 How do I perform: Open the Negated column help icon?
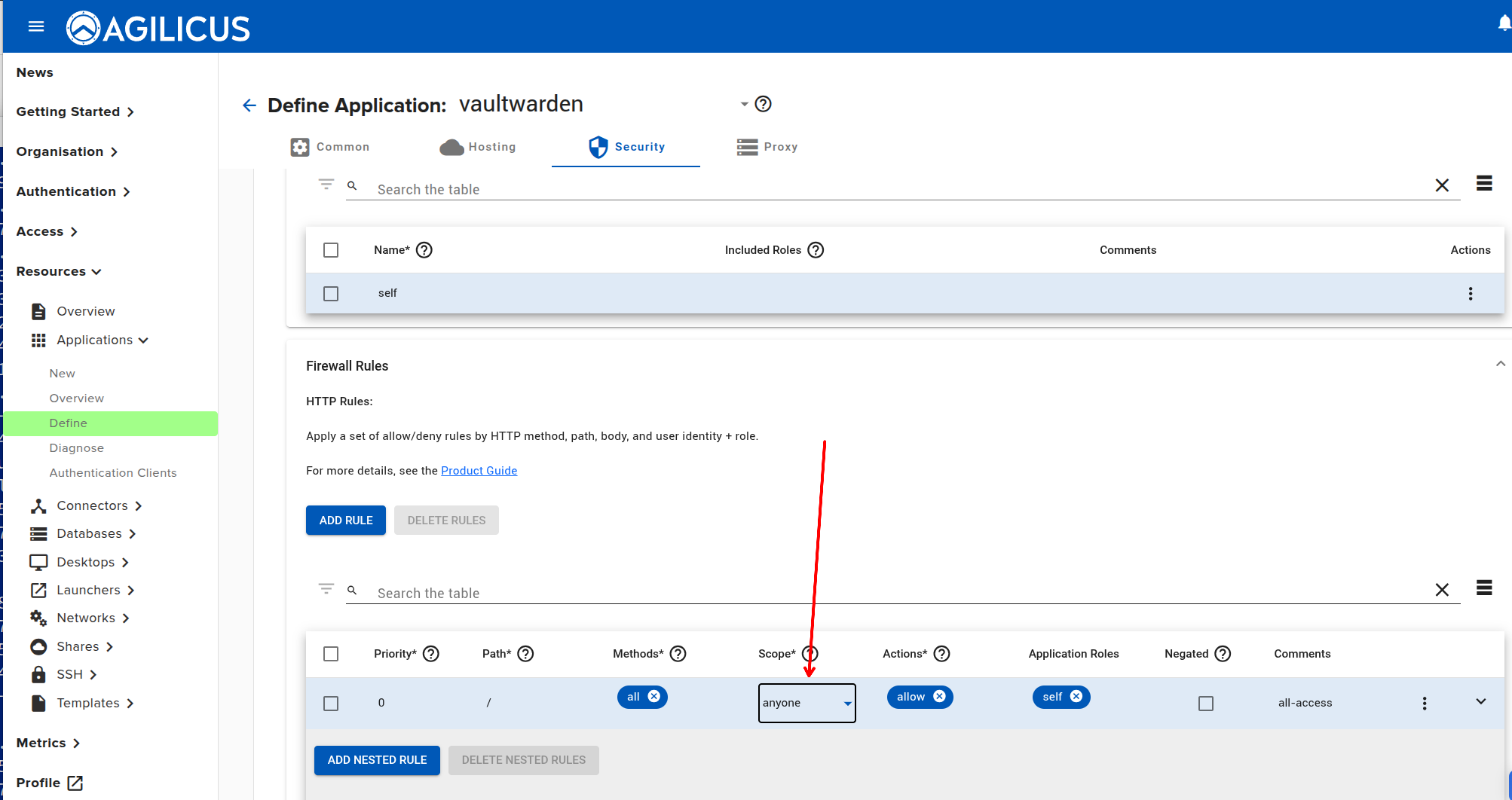[x=1223, y=654]
